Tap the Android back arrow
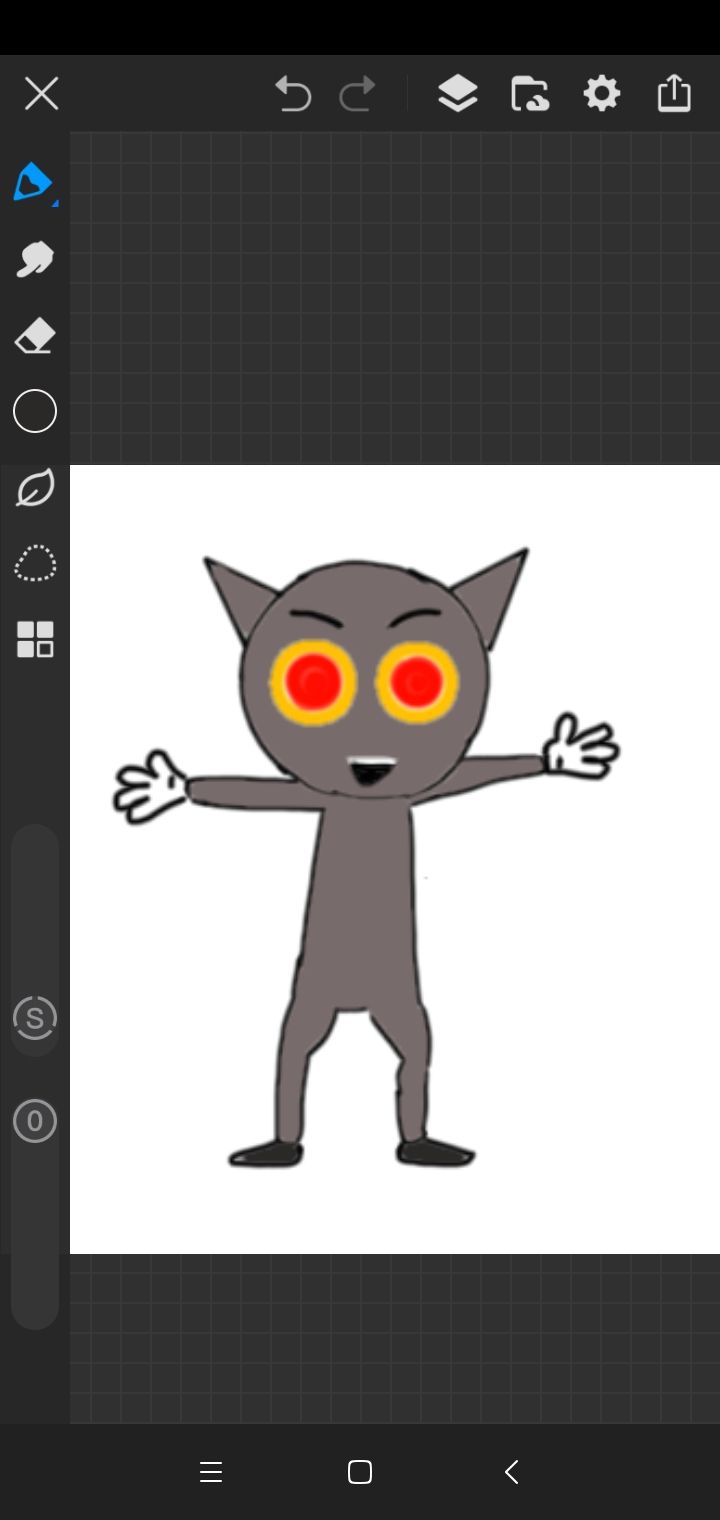 point(511,1472)
